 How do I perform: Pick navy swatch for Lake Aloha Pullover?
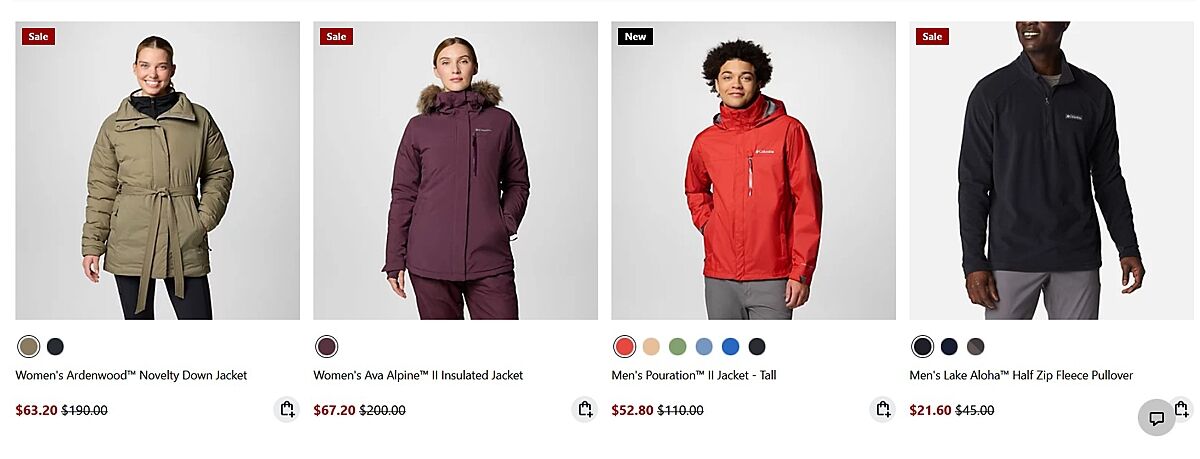[949, 347]
